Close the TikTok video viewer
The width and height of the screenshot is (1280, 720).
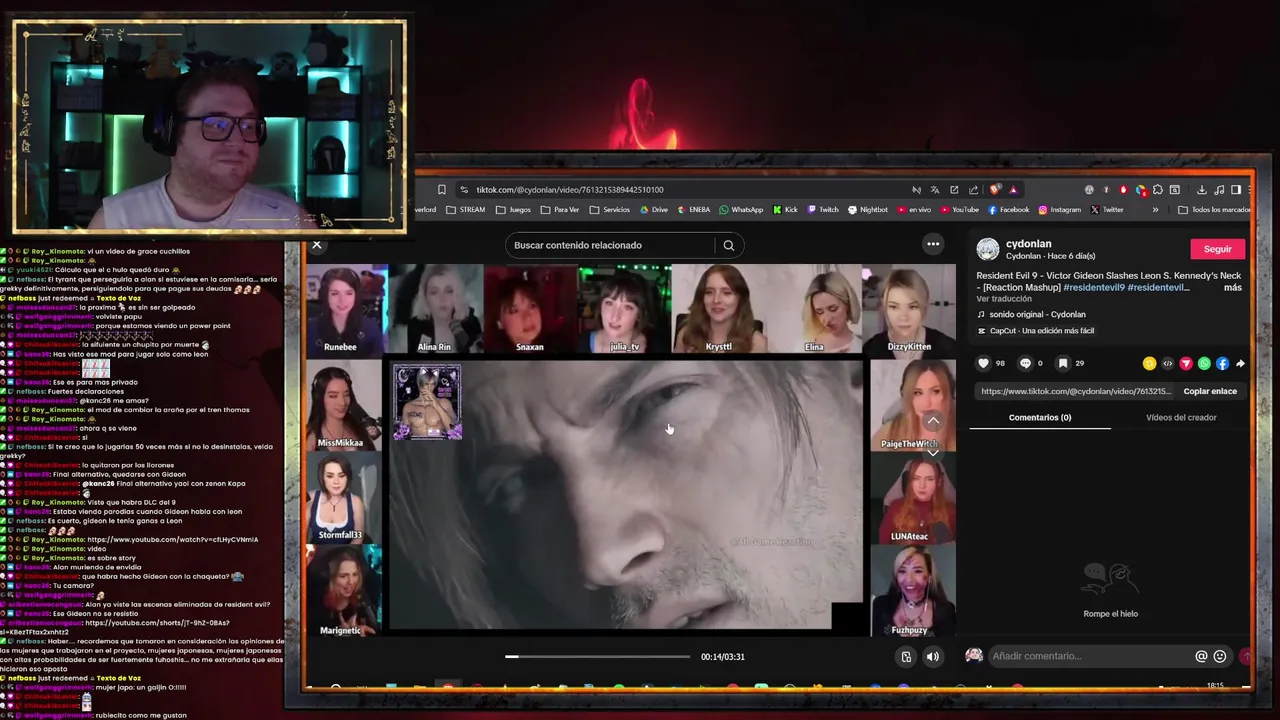[317, 245]
